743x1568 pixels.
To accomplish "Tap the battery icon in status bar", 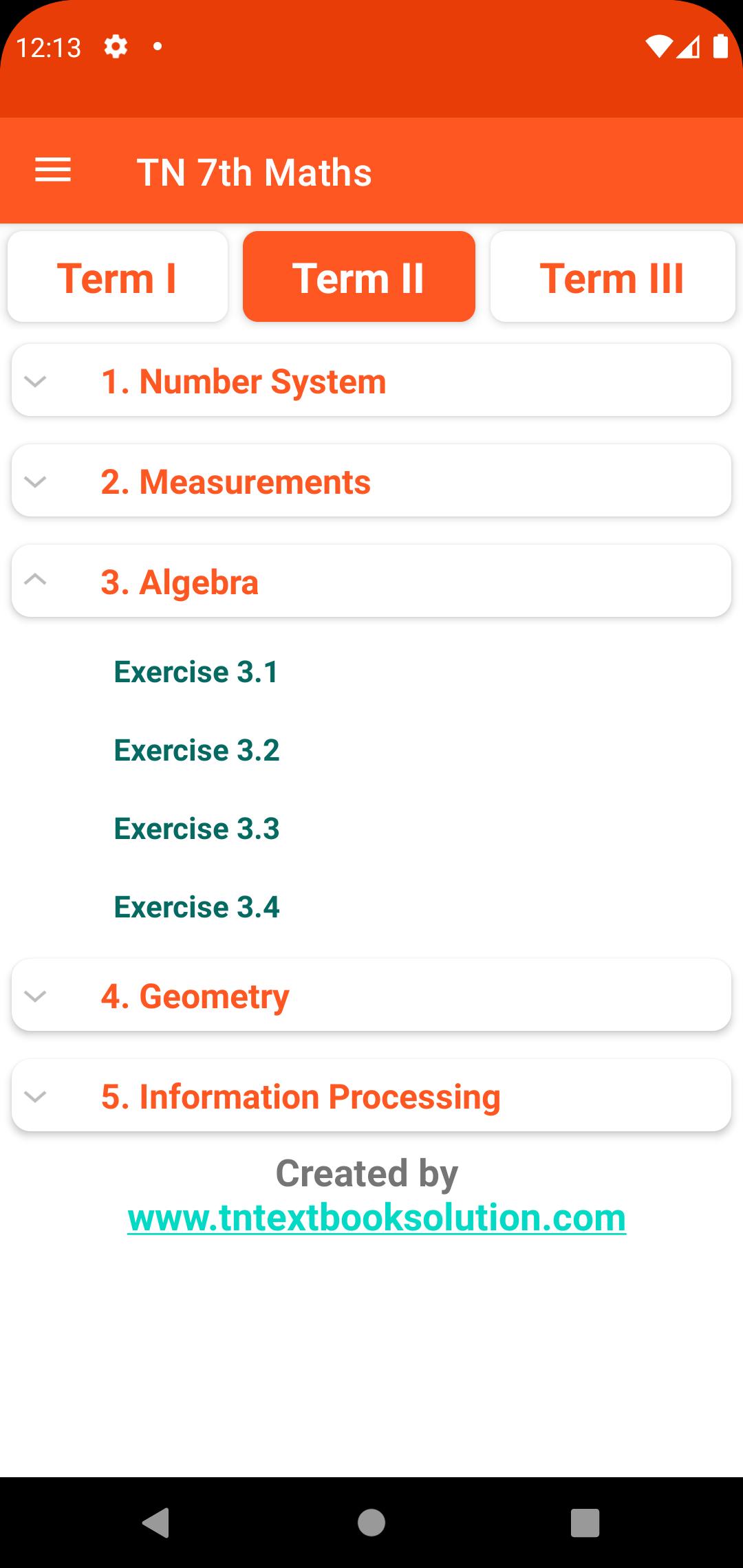I will pos(720,46).
